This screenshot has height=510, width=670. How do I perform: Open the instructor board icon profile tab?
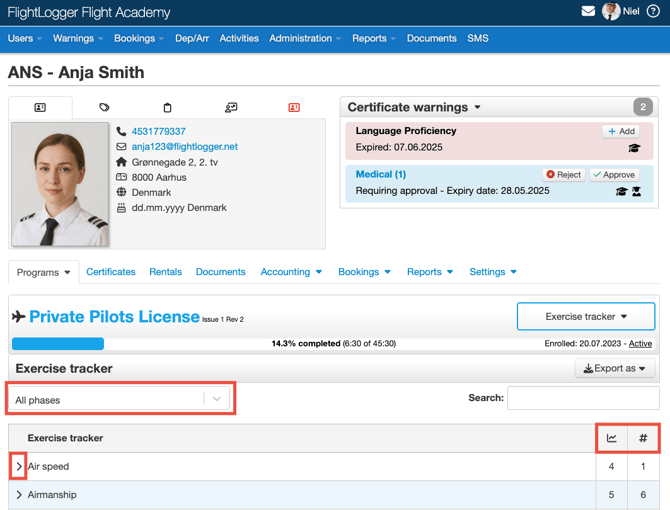231,107
